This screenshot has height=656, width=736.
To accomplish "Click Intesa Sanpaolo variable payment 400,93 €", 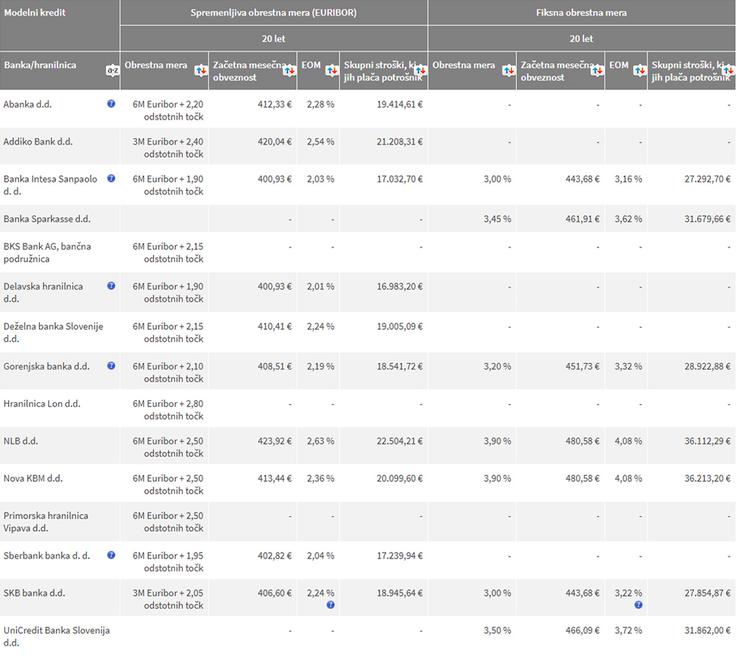I will [x=275, y=179].
